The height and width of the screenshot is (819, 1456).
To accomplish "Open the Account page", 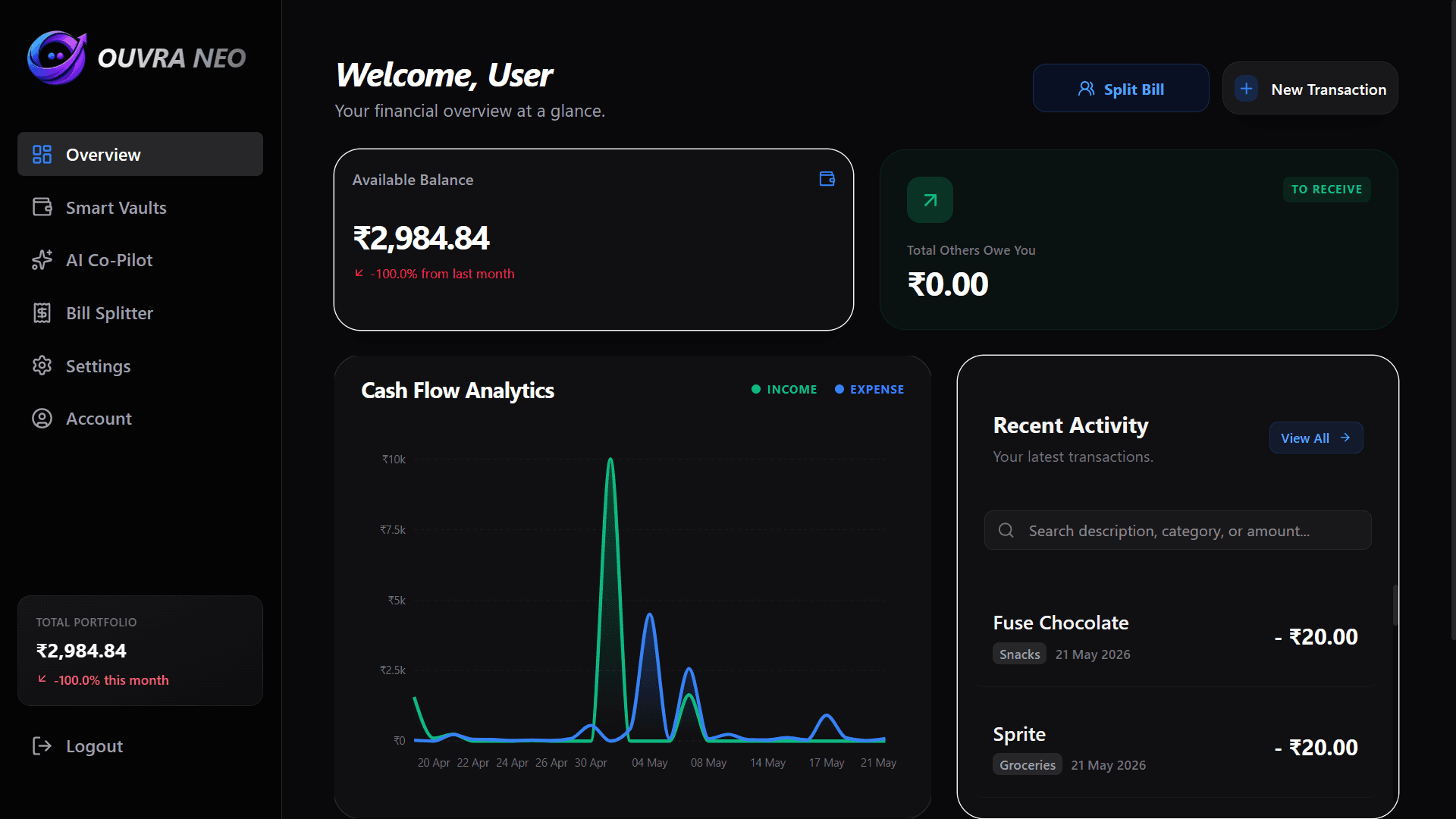I will (140, 419).
